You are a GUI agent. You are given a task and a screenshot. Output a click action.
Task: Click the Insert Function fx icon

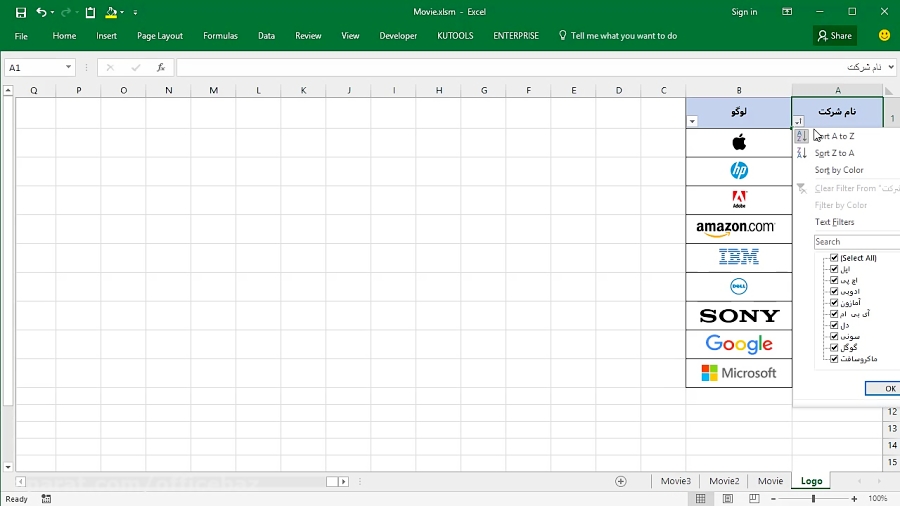coord(161,68)
